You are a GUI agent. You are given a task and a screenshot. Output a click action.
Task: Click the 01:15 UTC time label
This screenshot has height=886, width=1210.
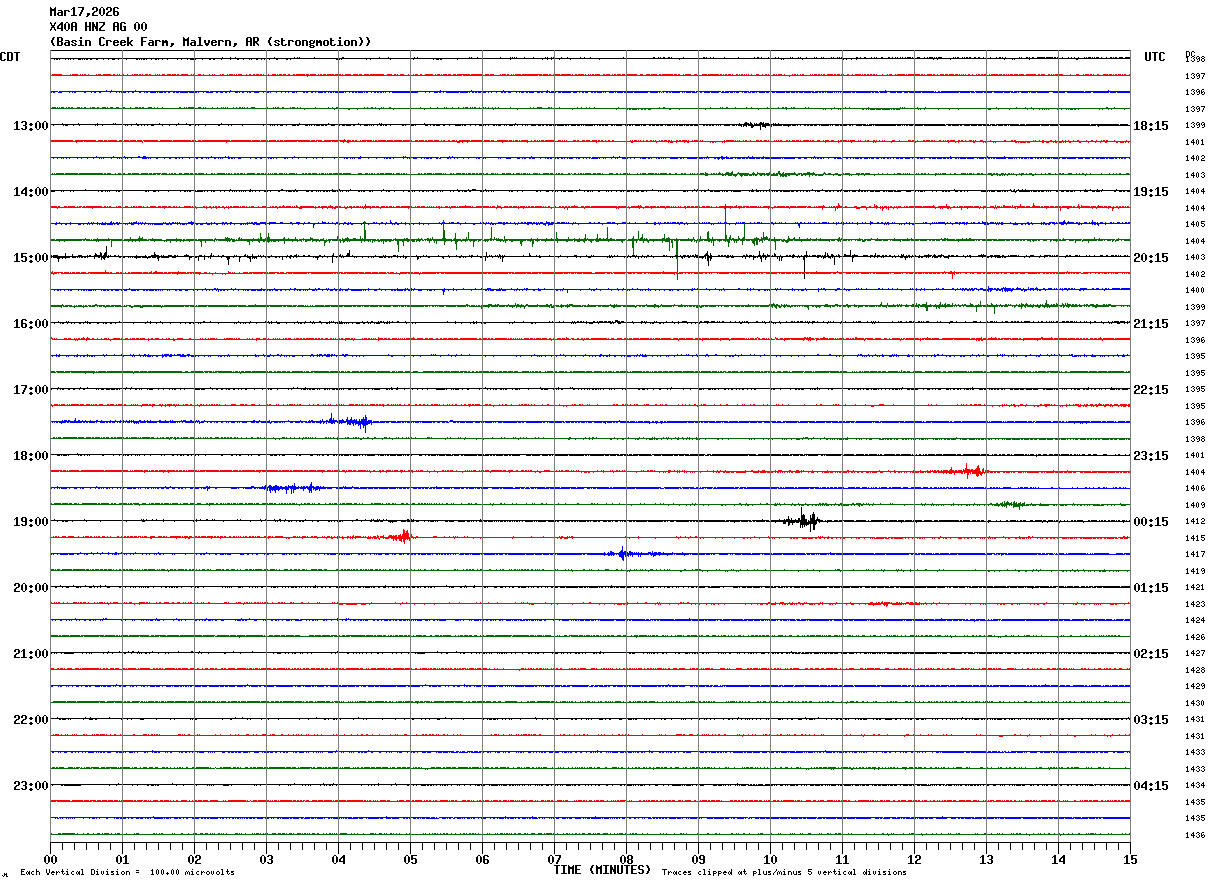click(1151, 587)
